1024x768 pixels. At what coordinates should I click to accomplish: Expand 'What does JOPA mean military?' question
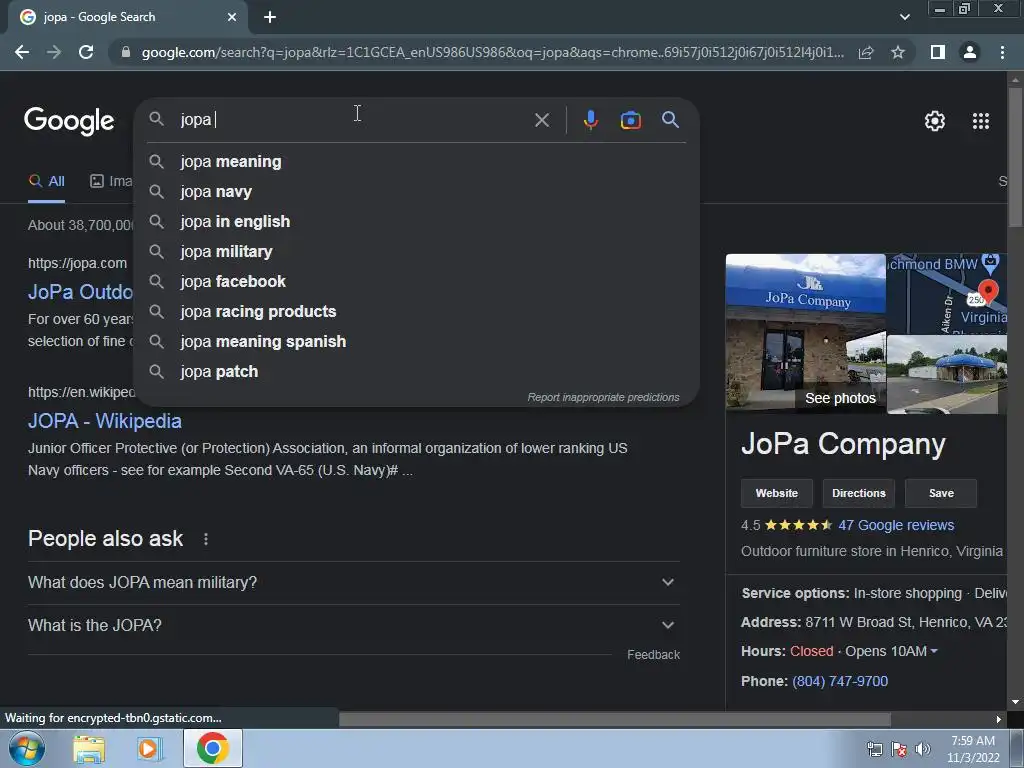353,583
